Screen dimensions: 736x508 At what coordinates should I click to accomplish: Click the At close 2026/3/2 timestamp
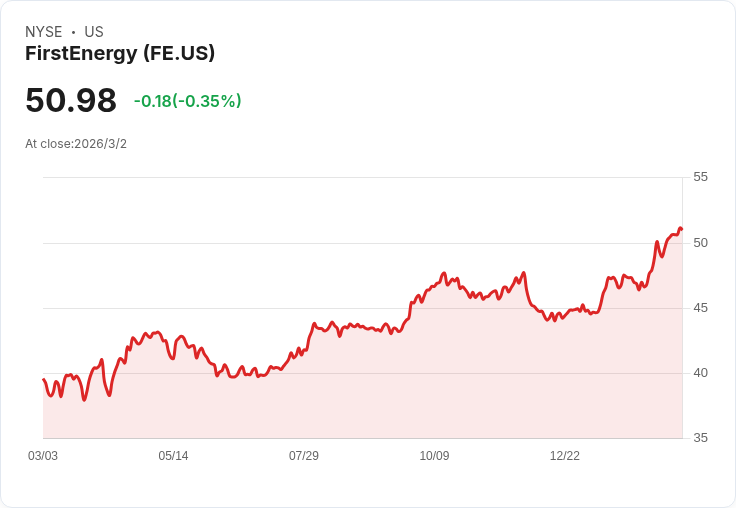point(76,144)
